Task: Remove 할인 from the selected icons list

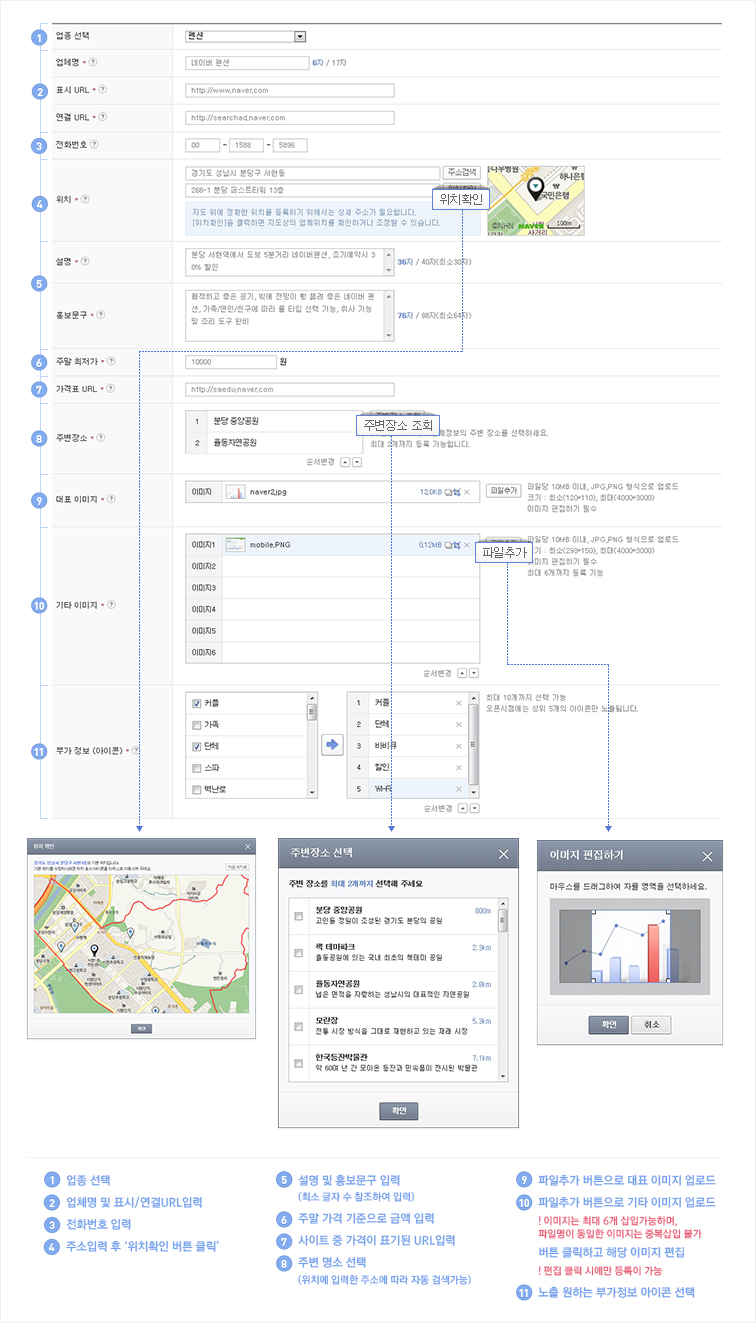Action: click(x=459, y=768)
